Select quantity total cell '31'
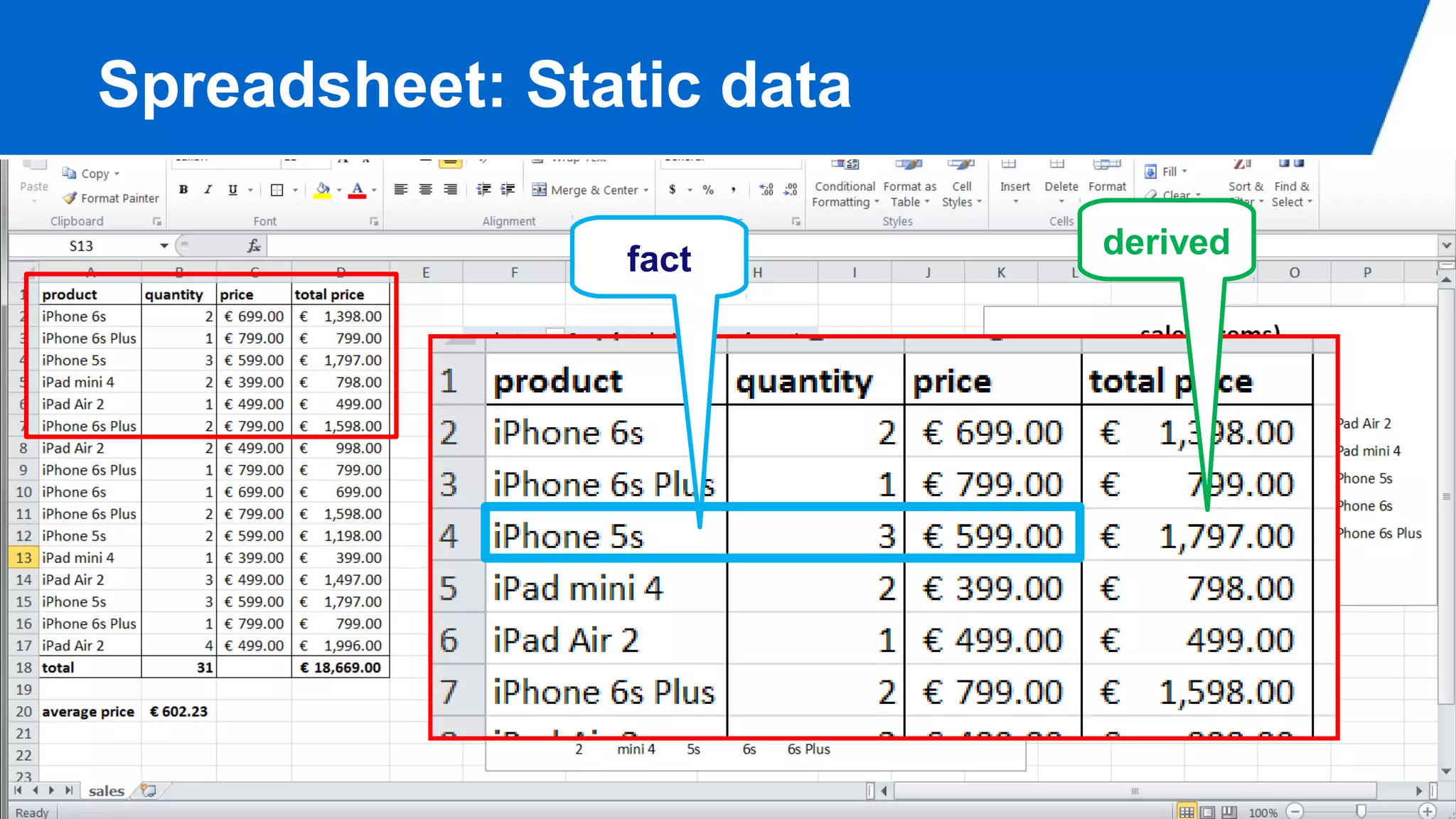Screen dimensions: 1456x819 (179, 668)
